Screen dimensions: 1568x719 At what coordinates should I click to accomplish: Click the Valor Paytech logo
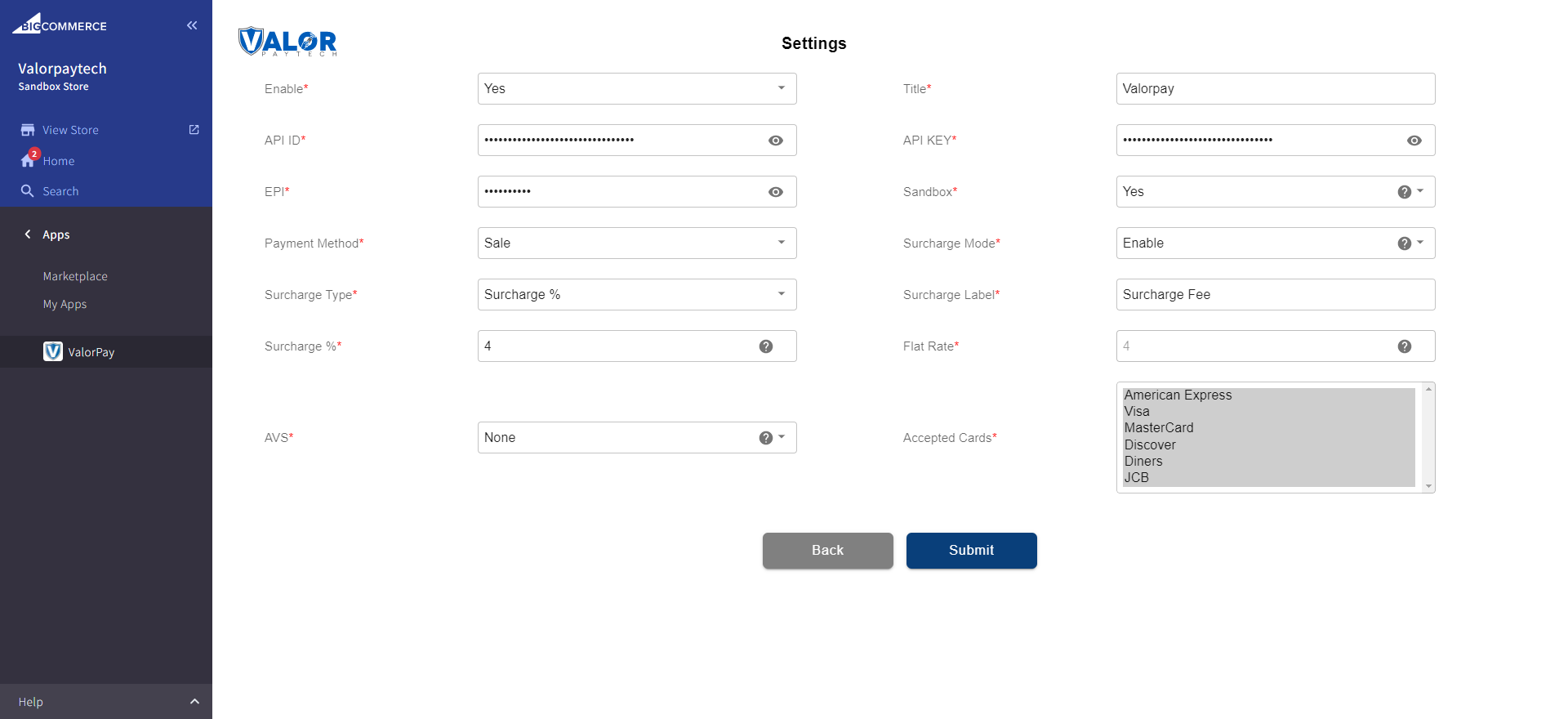tap(287, 41)
